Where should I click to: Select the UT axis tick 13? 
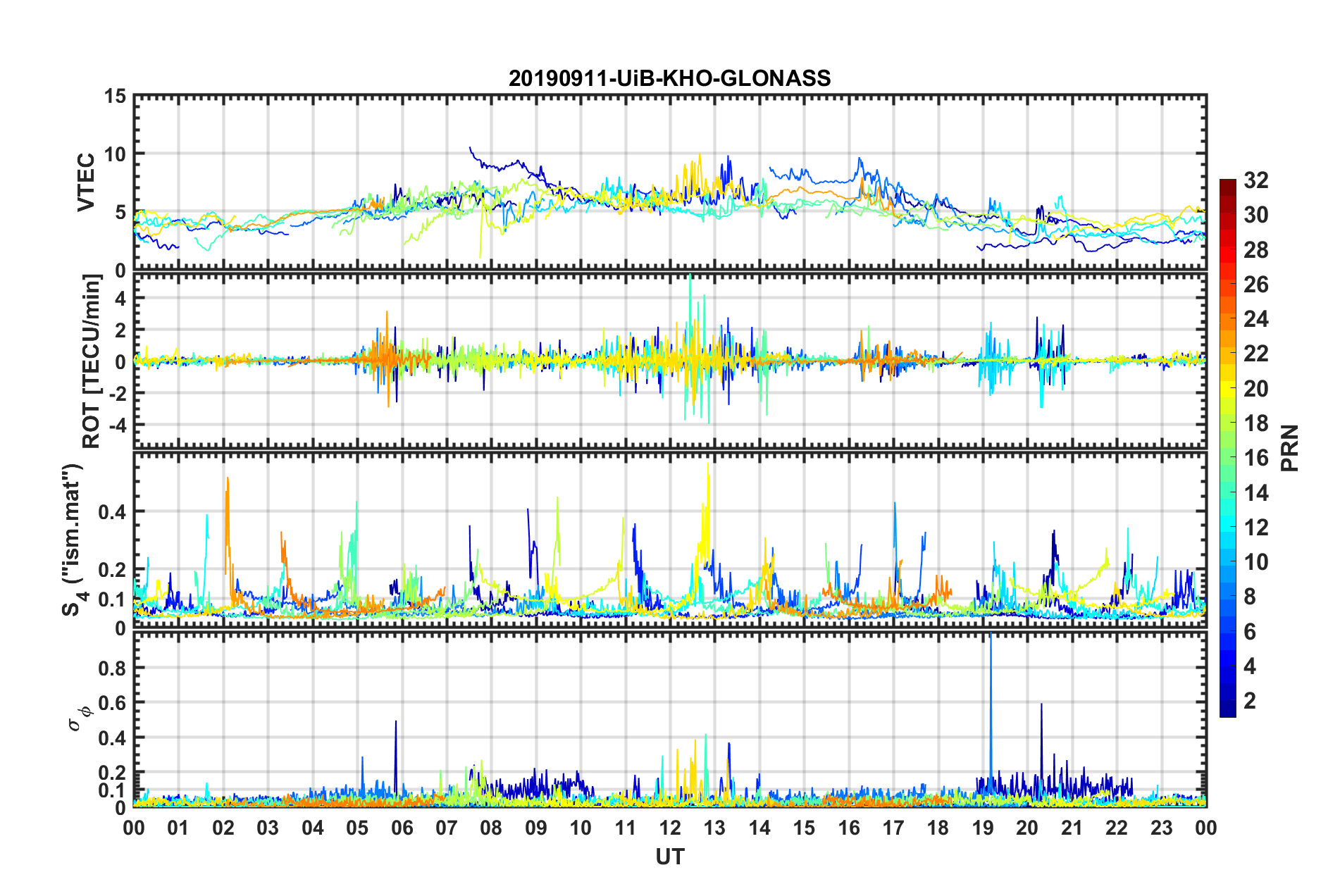714,828
